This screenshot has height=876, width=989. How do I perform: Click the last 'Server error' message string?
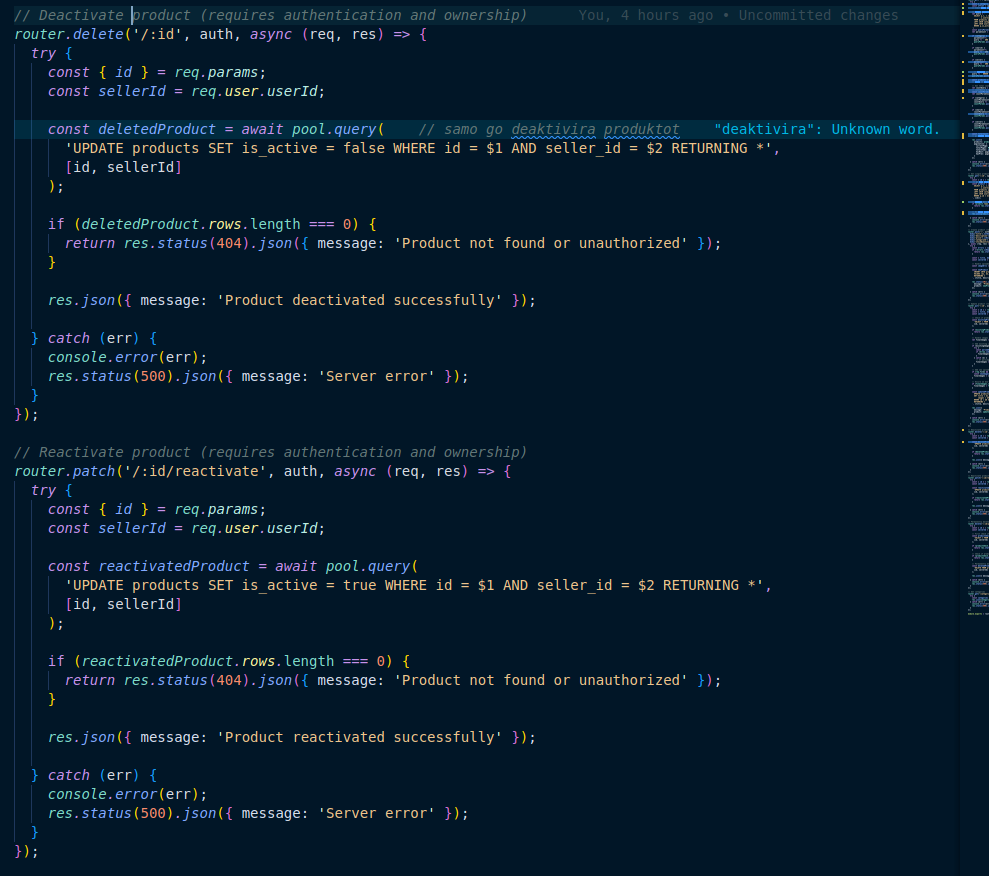click(379, 813)
